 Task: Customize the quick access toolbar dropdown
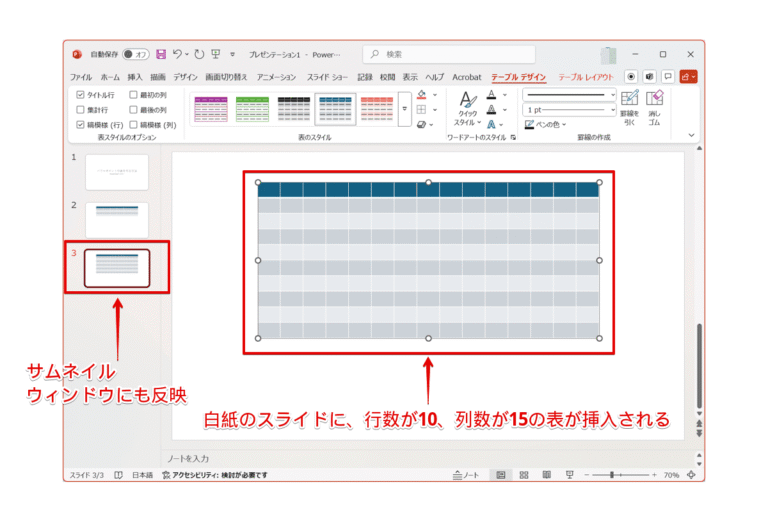point(233,54)
